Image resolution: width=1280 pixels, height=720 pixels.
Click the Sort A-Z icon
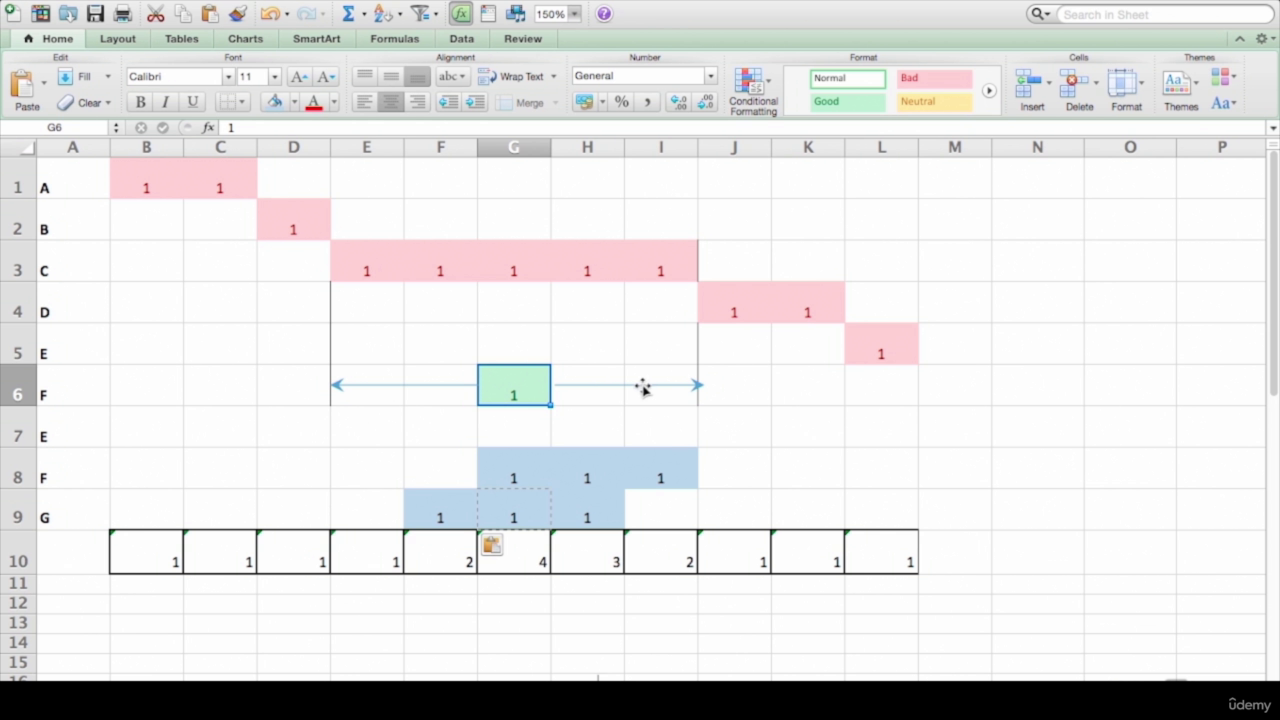(x=383, y=13)
